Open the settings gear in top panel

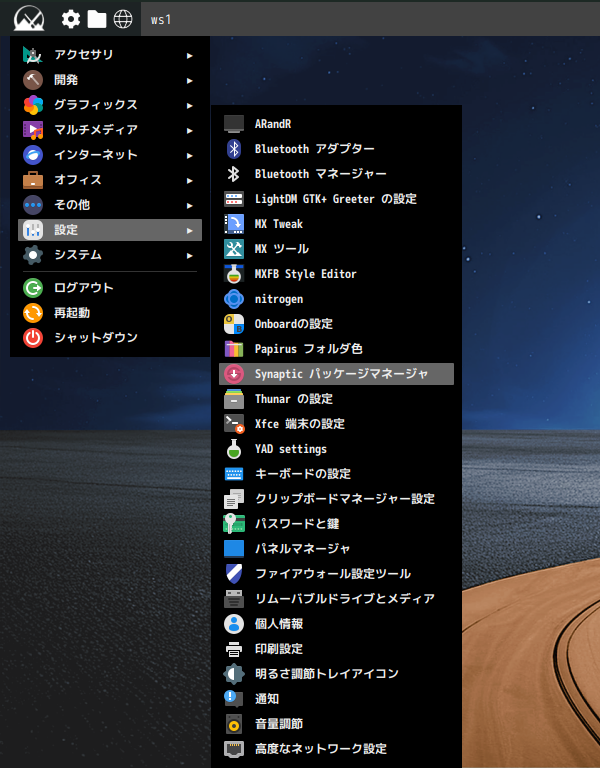click(71, 19)
